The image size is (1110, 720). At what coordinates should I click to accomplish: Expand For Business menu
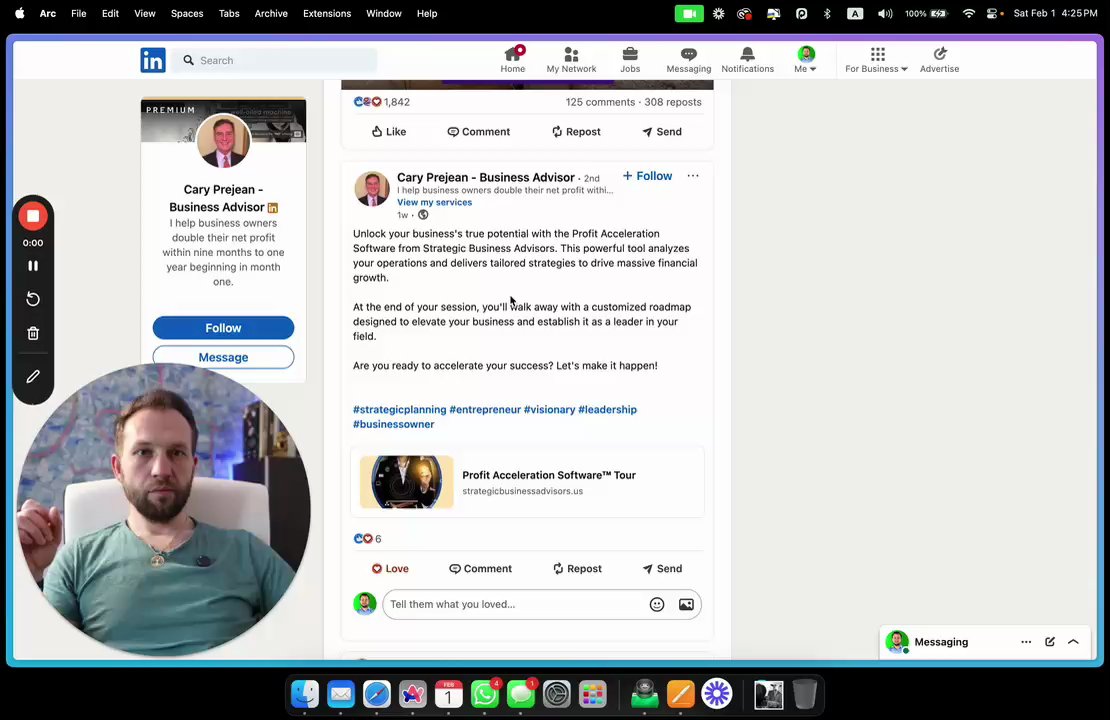click(876, 60)
